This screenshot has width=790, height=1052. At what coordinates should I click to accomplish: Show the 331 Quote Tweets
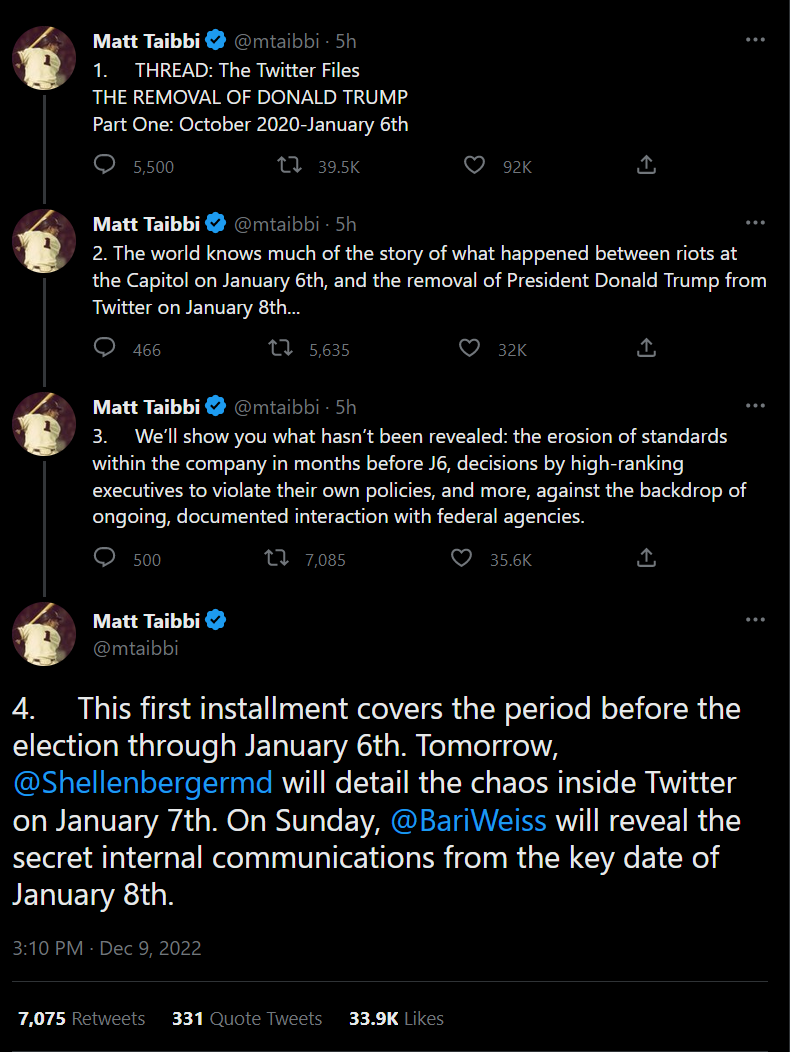pyautogui.click(x=247, y=1018)
